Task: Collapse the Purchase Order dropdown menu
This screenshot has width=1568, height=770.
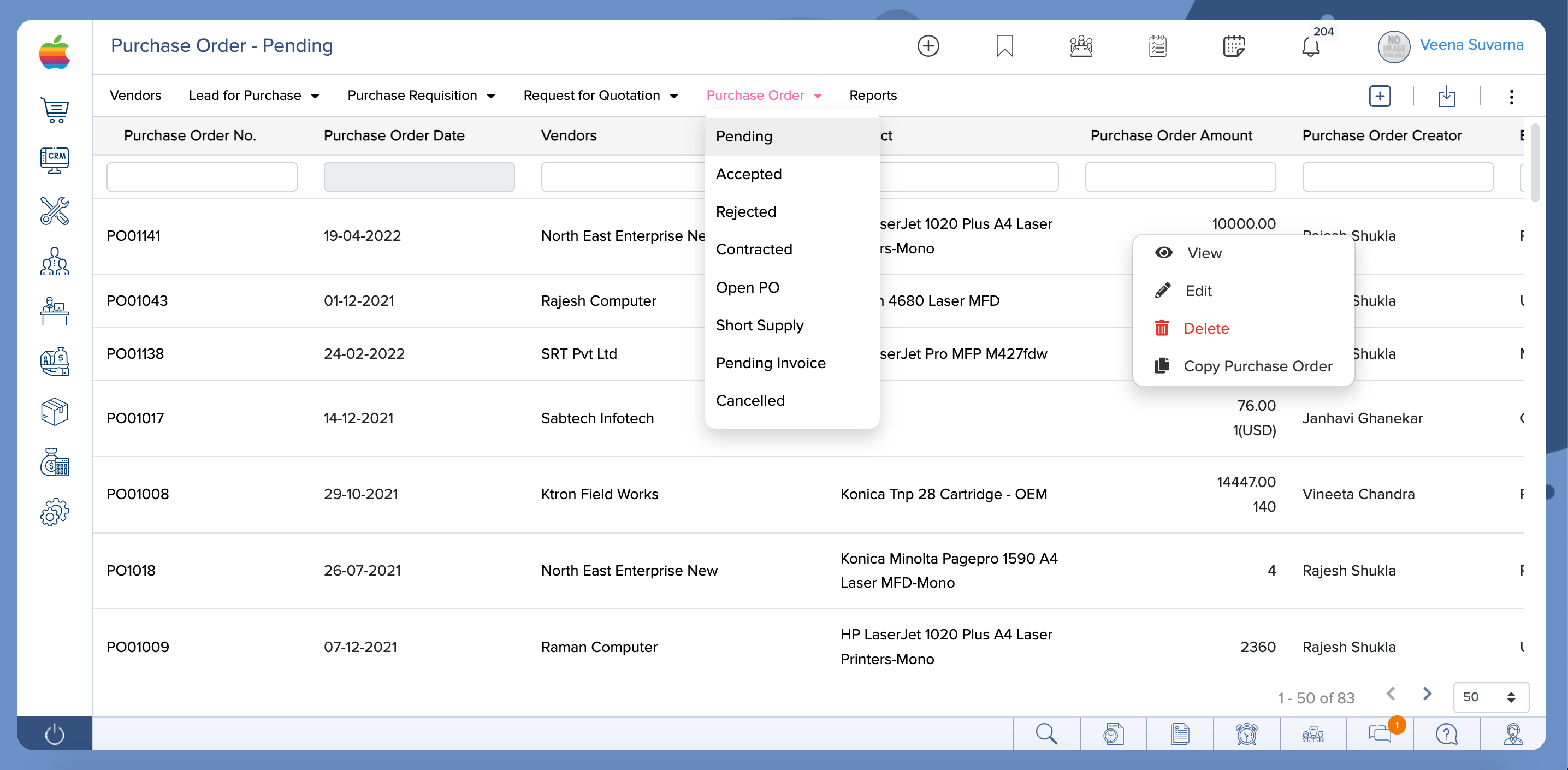Action: 765,96
